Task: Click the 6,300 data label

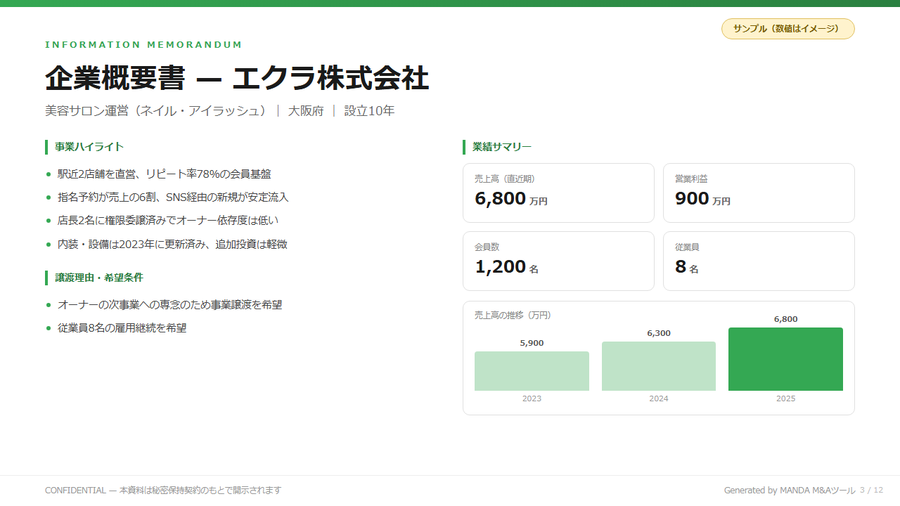Action: (658, 333)
